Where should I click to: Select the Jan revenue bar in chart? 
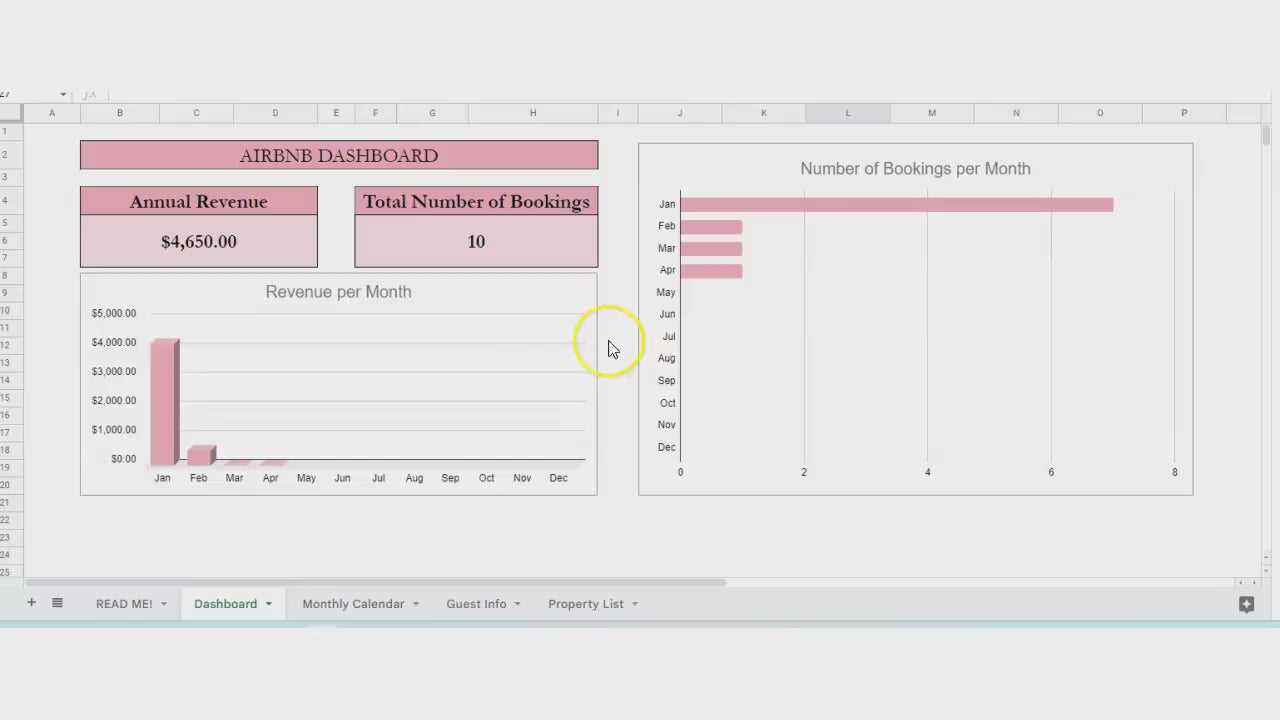[164, 402]
